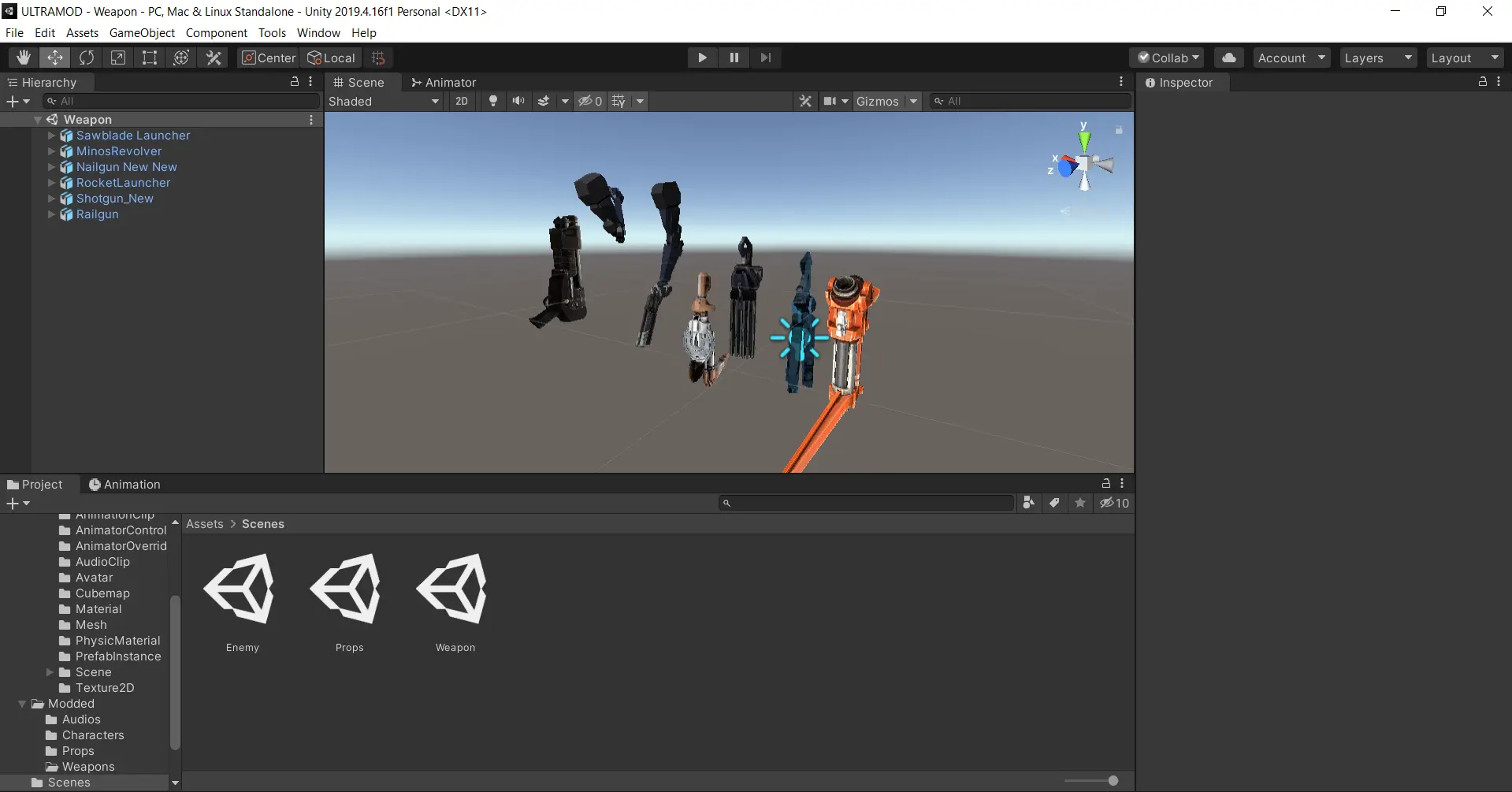Open the Component menu
The width and height of the screenshot is (1512, 792).
(217, 33)
